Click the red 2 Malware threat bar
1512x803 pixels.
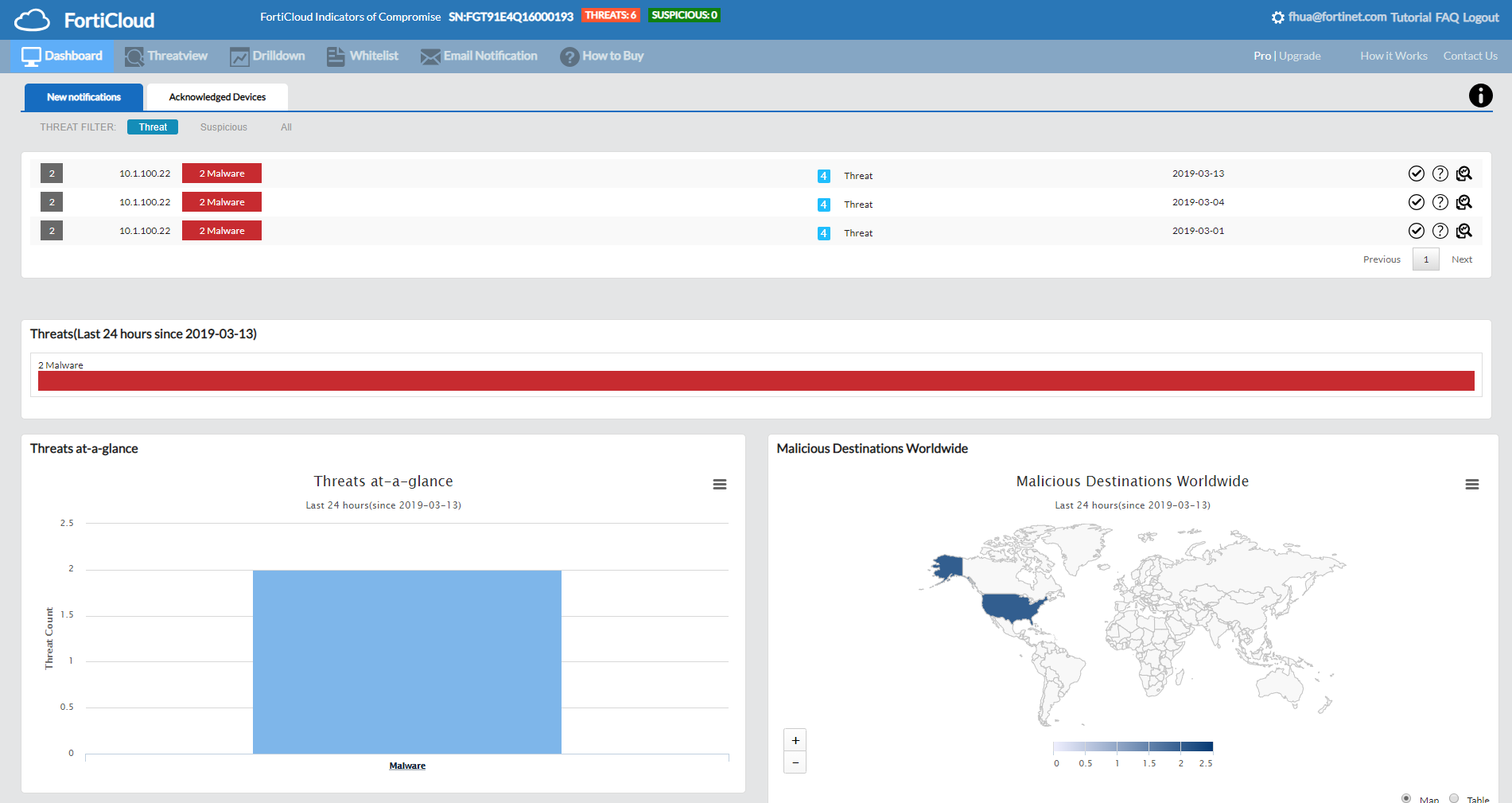[756, 381]
